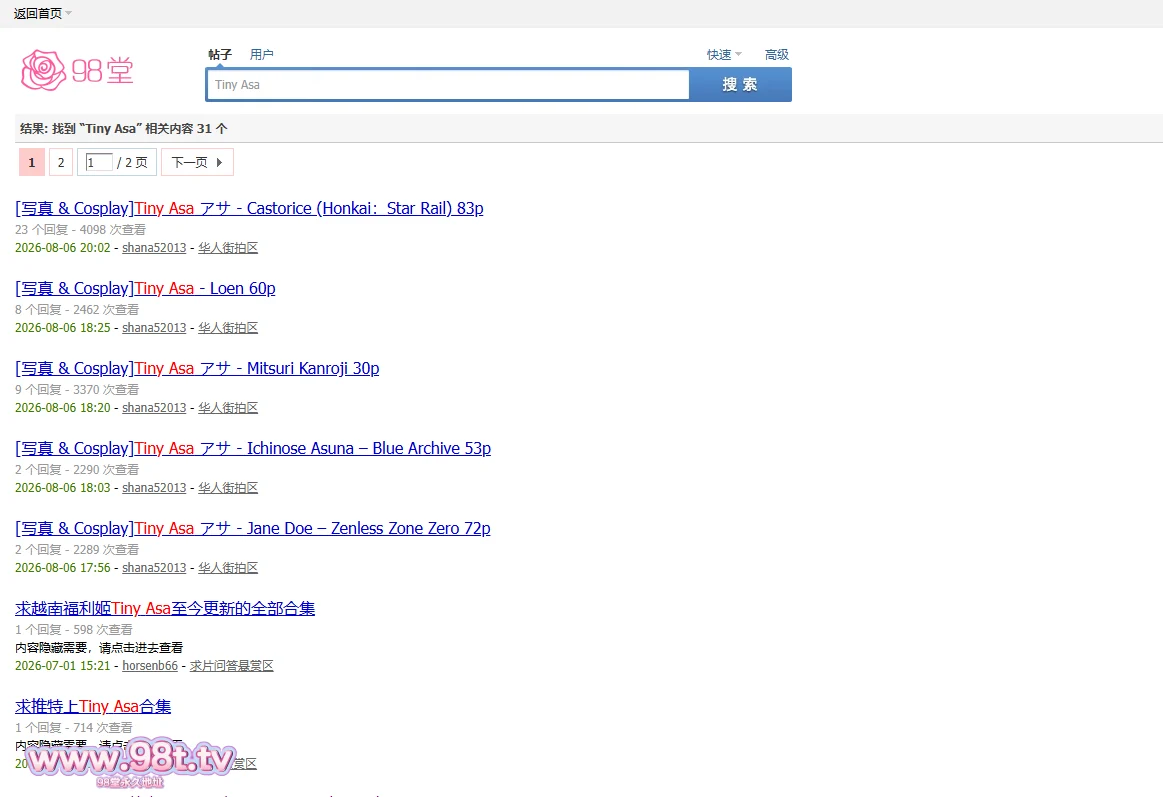Open Castorice Honkai Star Rail 83p post
Image resolution: width=1163 pixels, height=797 pixels.
coord(249,208)
